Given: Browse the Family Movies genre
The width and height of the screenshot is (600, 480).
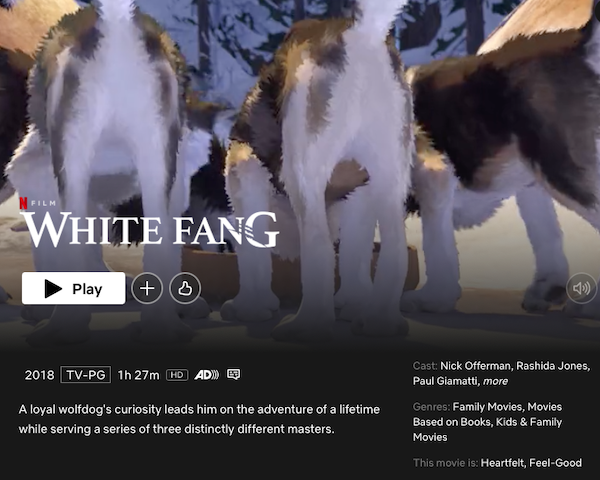Looking at the screenshot, I should [x=487, y=407].
